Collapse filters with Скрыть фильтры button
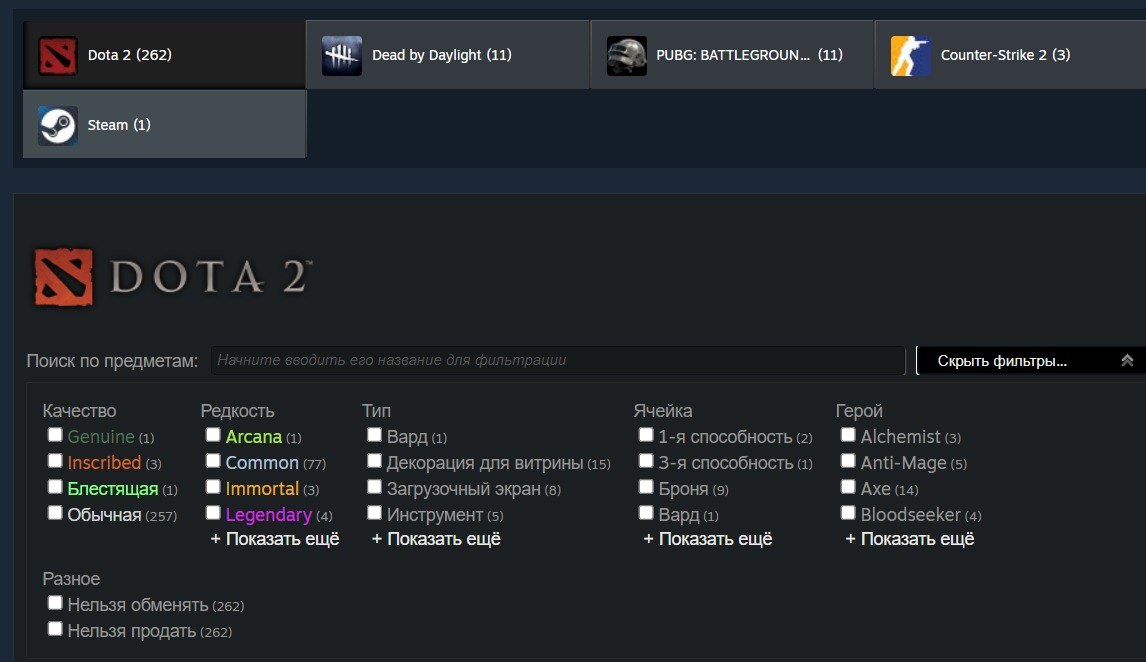Image resolution: width=1146 pixels, height=662 pixels. tap(1031, 360)
